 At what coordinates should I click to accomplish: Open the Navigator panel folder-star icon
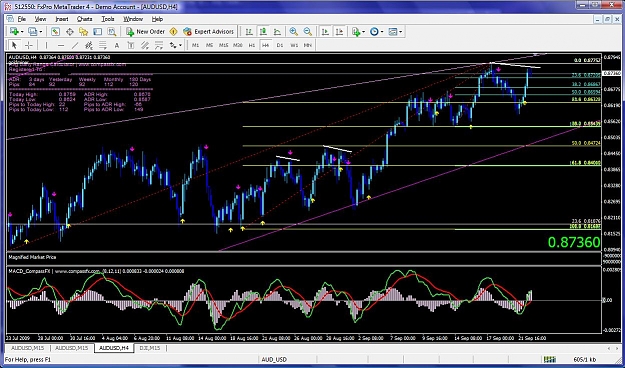83,31
